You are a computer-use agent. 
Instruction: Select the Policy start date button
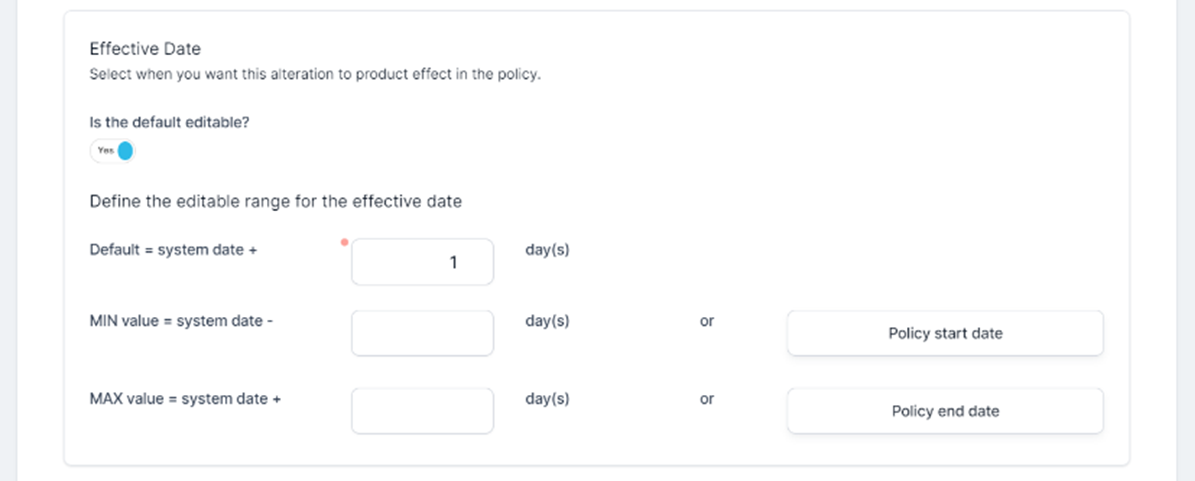click(945, 333)
